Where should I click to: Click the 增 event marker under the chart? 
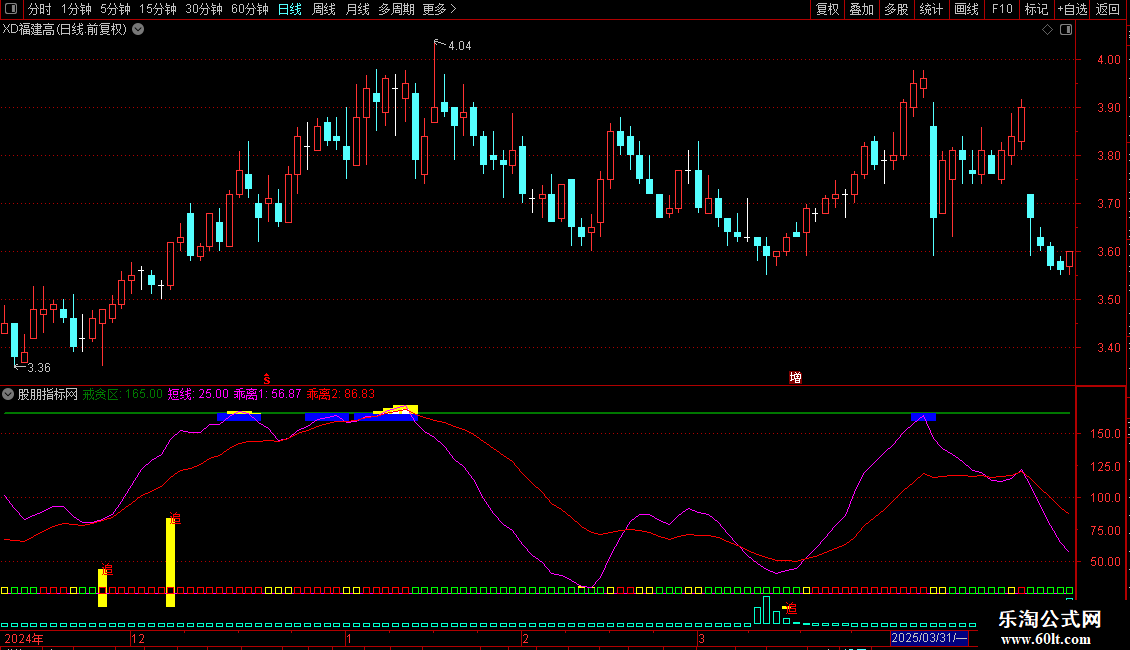pyautogui.click(x=796, y=378)
